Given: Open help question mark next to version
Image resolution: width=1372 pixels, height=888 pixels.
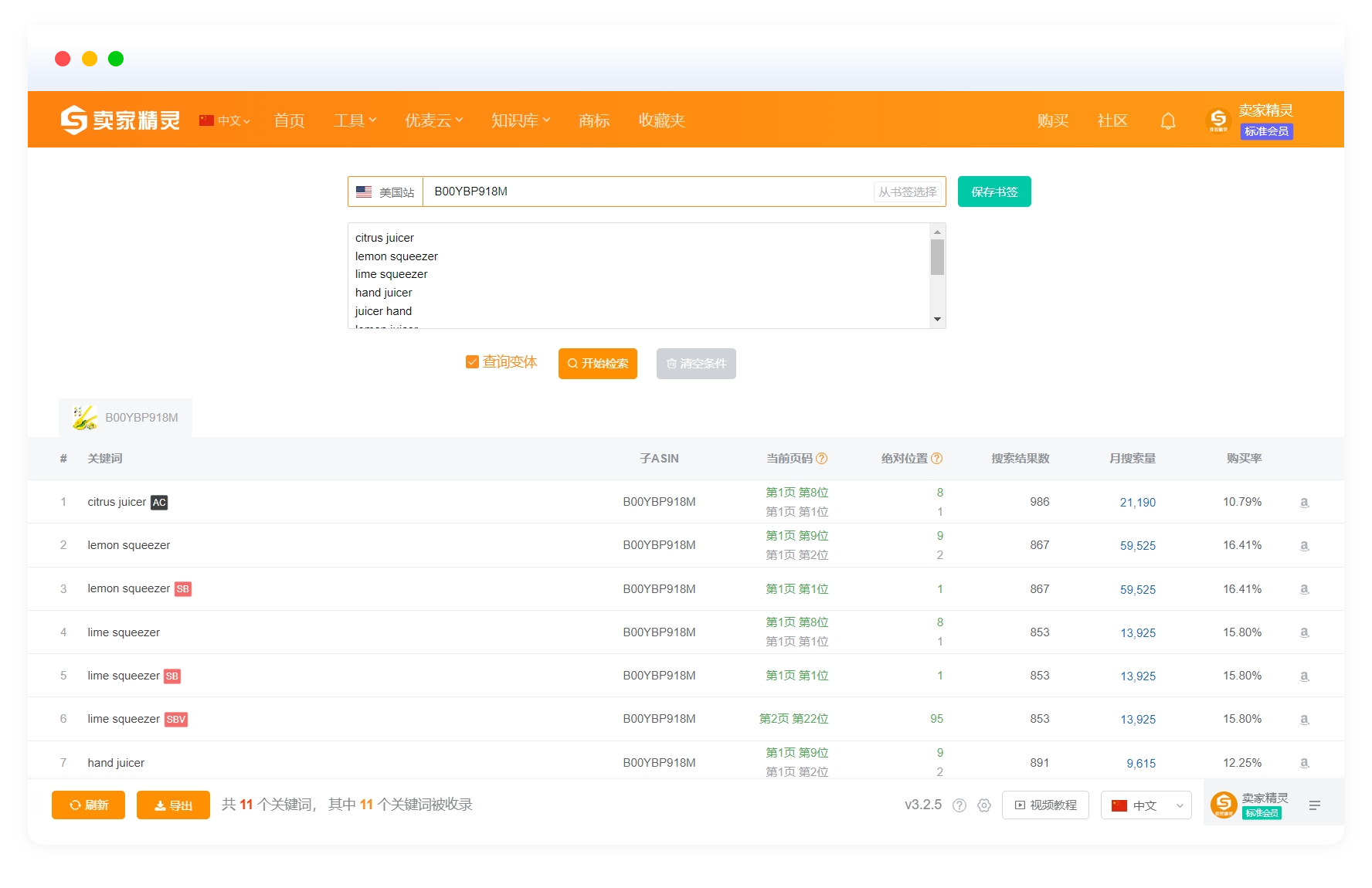Looking at the screenshot, I should 959,805.
